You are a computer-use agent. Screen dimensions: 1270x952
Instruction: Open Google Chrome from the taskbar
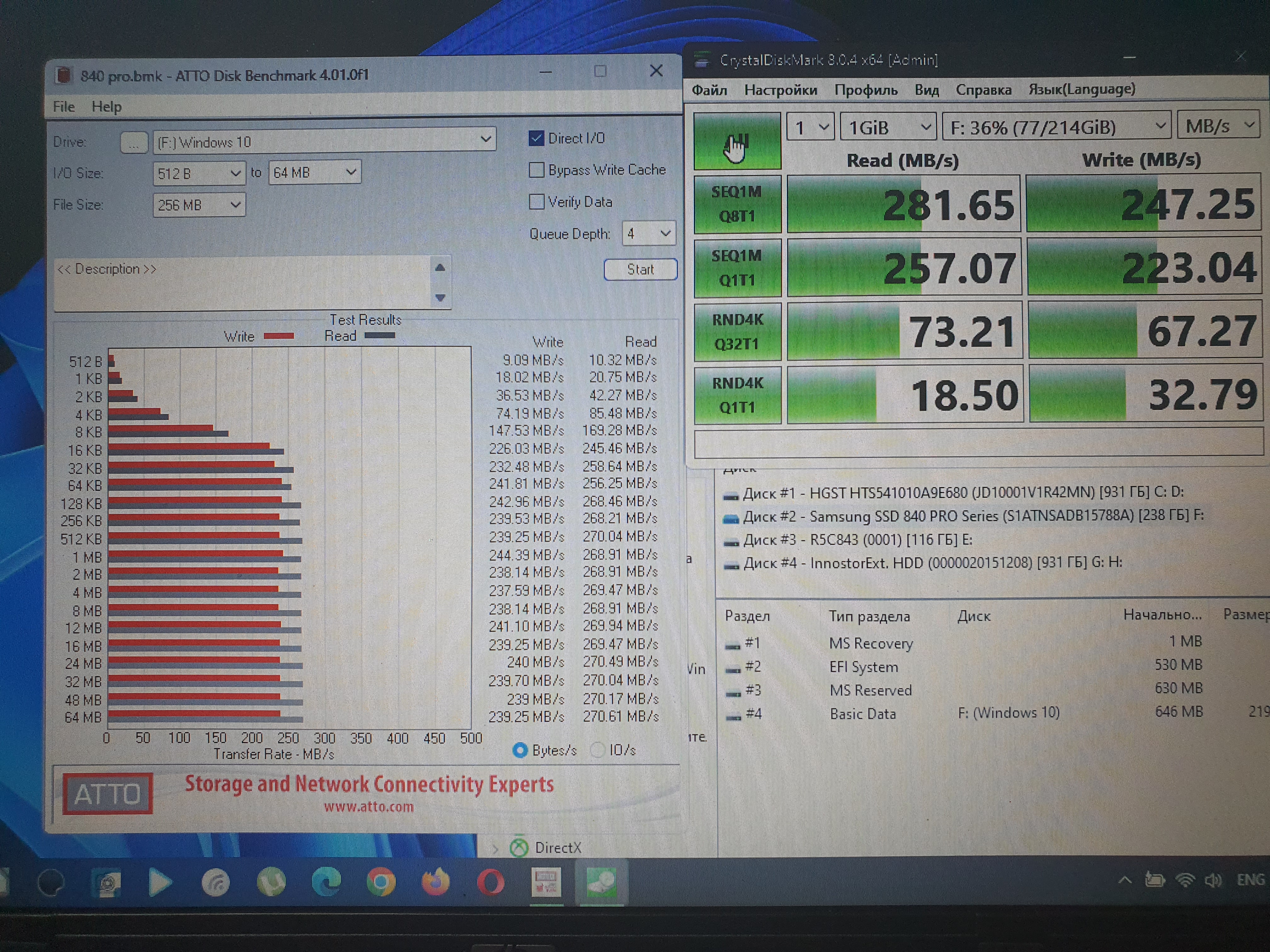[381, 882]
